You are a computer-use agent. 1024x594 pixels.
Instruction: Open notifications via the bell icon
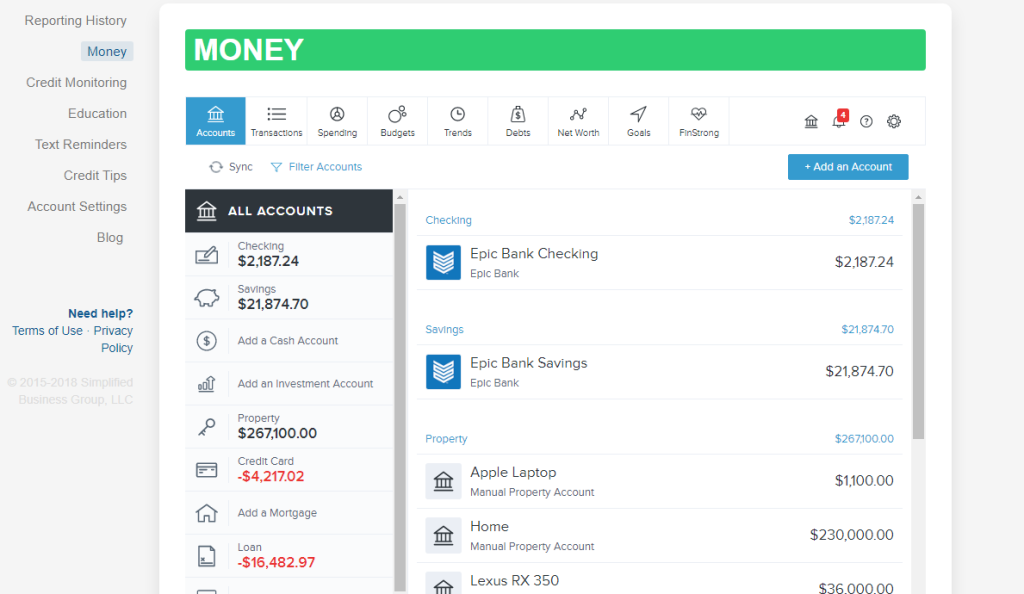[x=840, y=120]
